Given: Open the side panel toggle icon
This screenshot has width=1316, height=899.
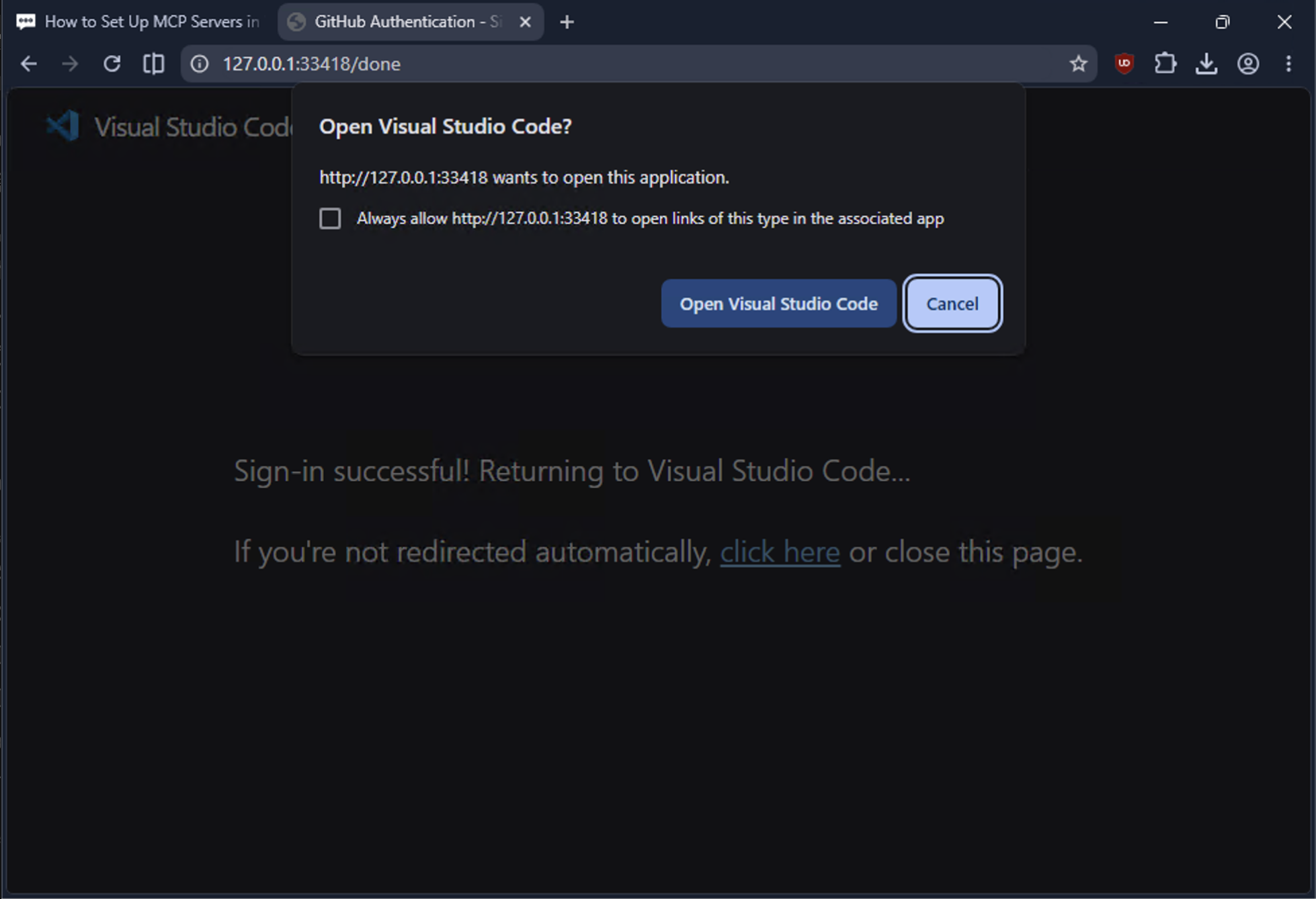Looking at the screenshot, I should [x=154, y=64].
